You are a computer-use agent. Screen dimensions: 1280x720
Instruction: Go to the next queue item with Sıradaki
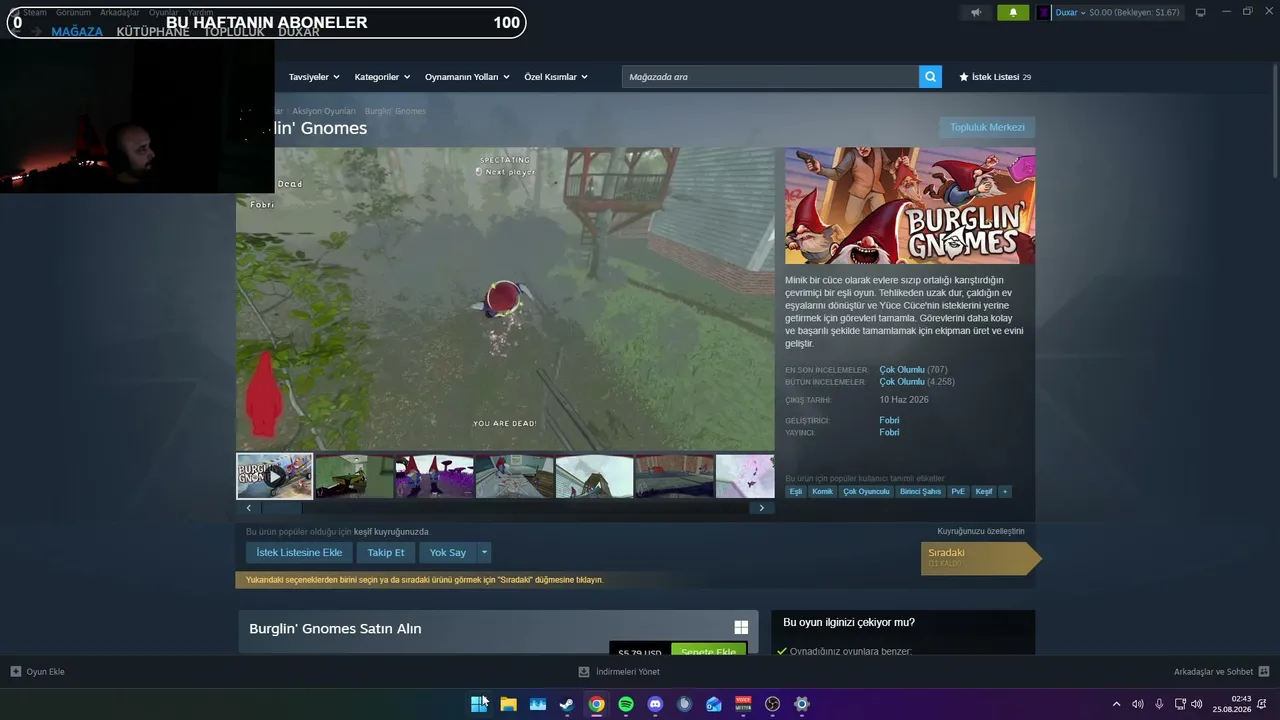981,558
